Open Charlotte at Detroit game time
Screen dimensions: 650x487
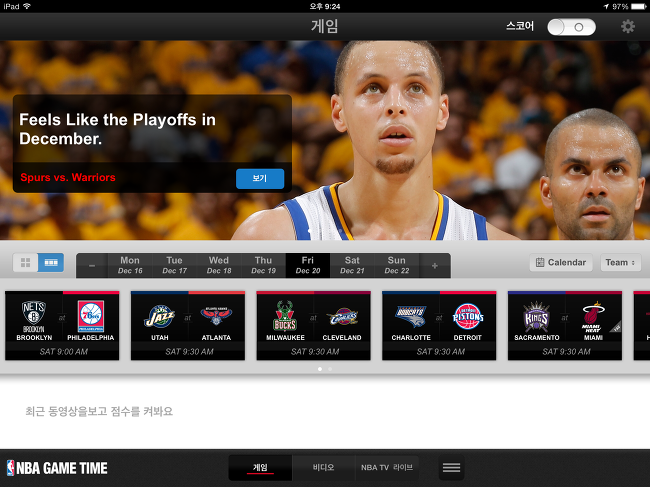(441, 351)
